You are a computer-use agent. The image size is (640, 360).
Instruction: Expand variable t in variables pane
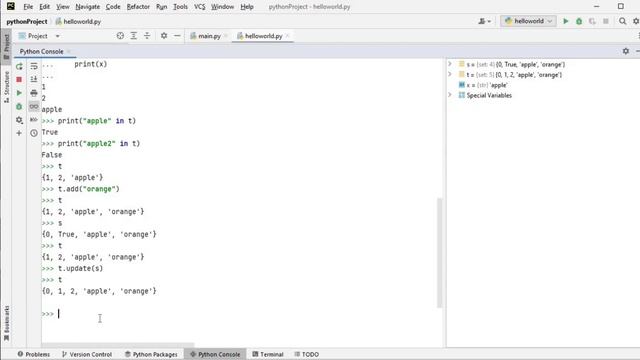click(x=450, y=74)
